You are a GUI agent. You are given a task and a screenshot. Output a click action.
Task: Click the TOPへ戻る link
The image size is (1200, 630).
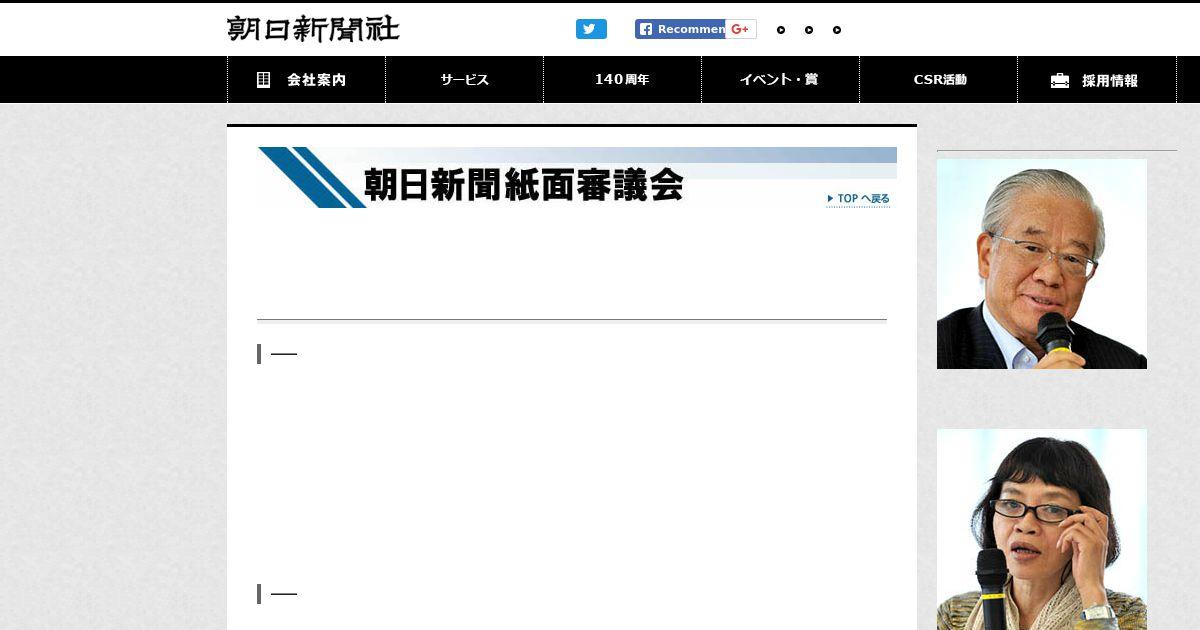(858, 199)
